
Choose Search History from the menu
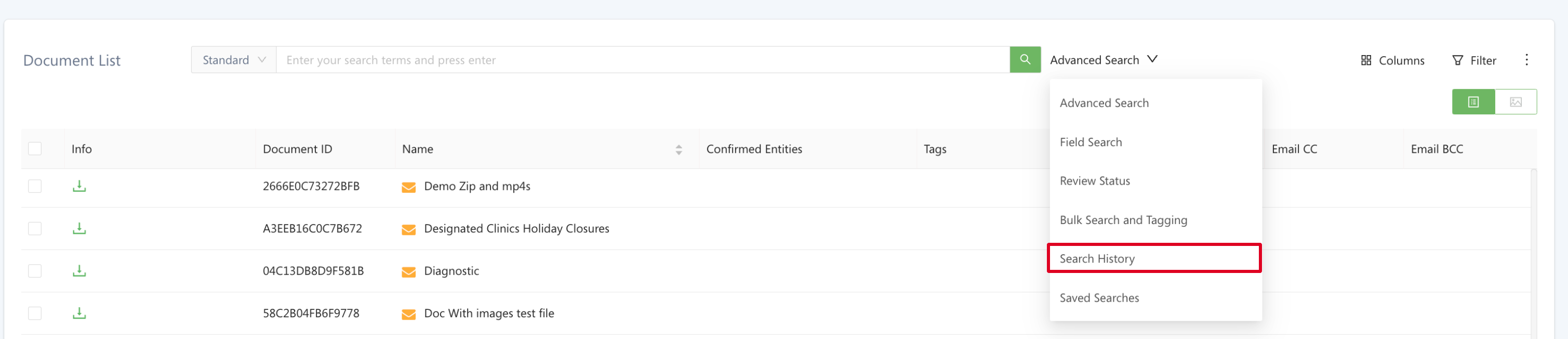pyautogui.click(x=1097, y=258)
